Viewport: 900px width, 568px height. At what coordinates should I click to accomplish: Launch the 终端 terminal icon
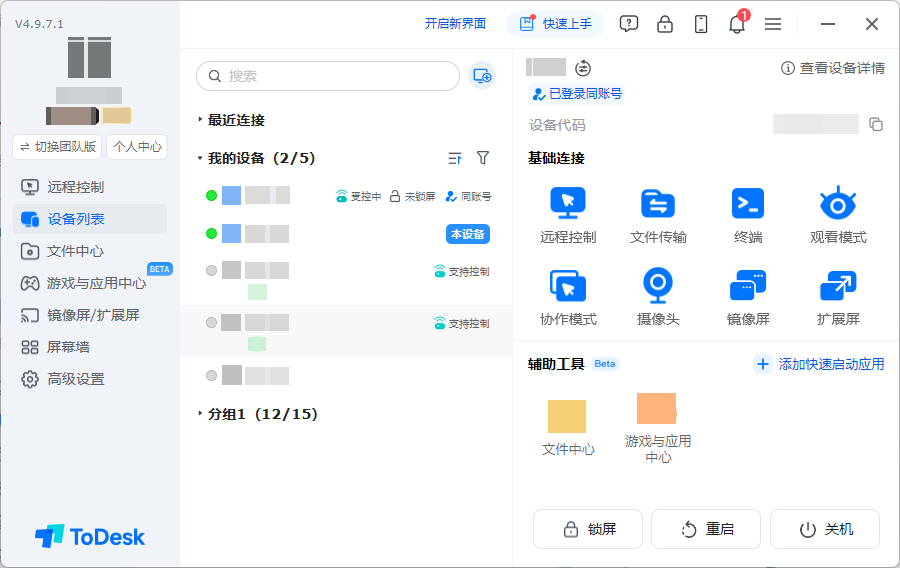[747, 203]
